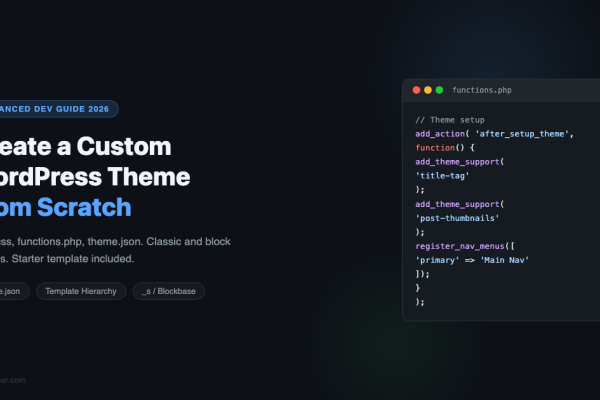Click the register_nav_menus code line
This screenshot has width=600, height=400.
[x=465, y=246]
